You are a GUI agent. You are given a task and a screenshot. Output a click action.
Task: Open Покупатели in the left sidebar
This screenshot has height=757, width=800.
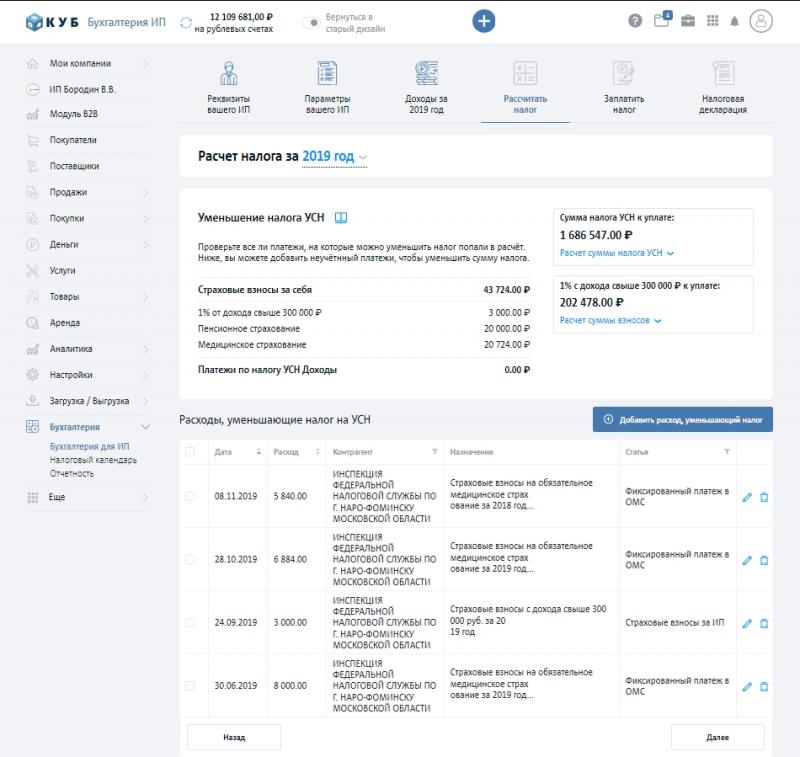point(74,140)
